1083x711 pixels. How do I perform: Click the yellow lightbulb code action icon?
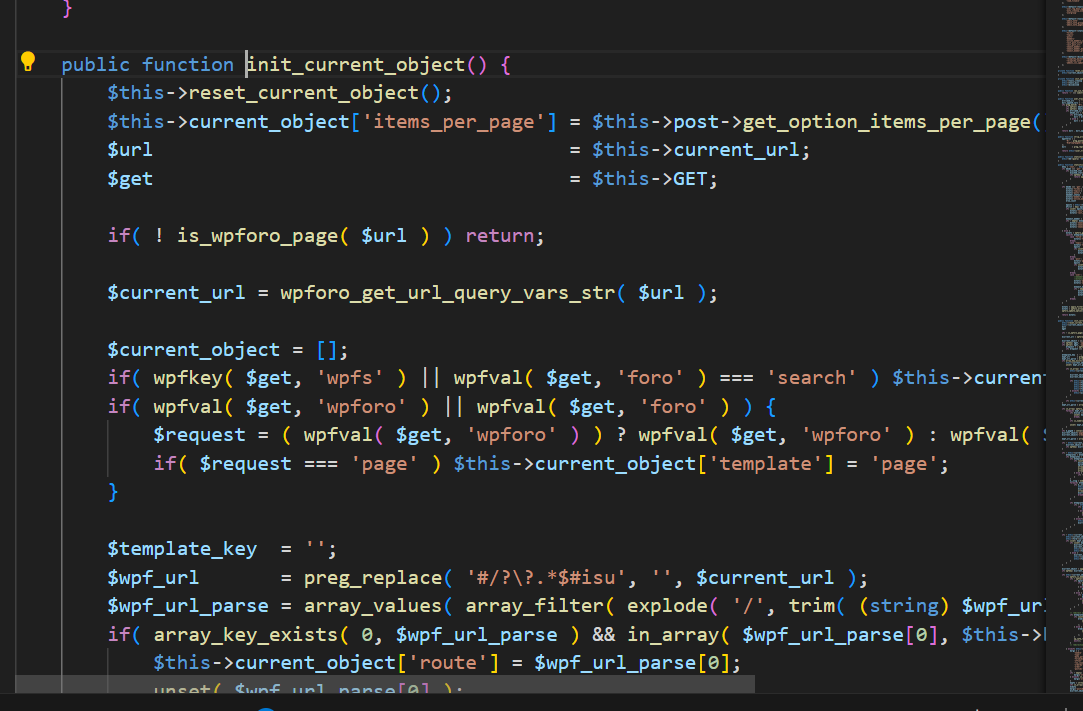[x=28, y=61]
